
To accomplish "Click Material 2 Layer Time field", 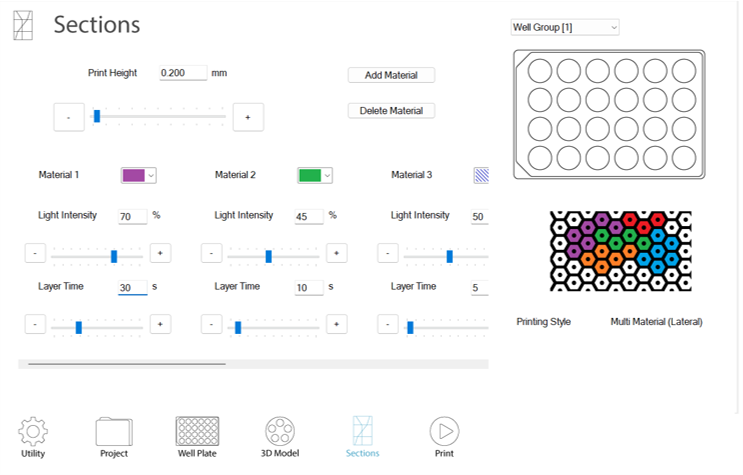I will pos(308,287).
